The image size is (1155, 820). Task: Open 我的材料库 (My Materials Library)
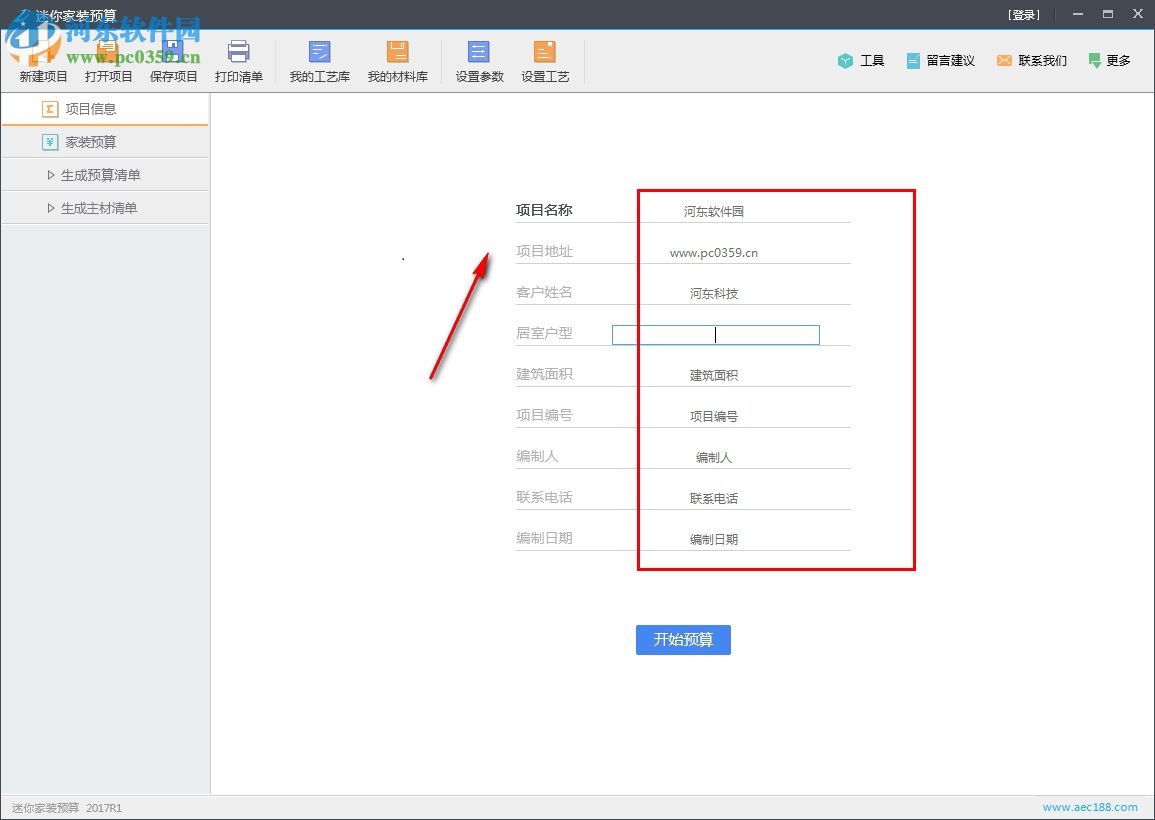coord(398,60)
